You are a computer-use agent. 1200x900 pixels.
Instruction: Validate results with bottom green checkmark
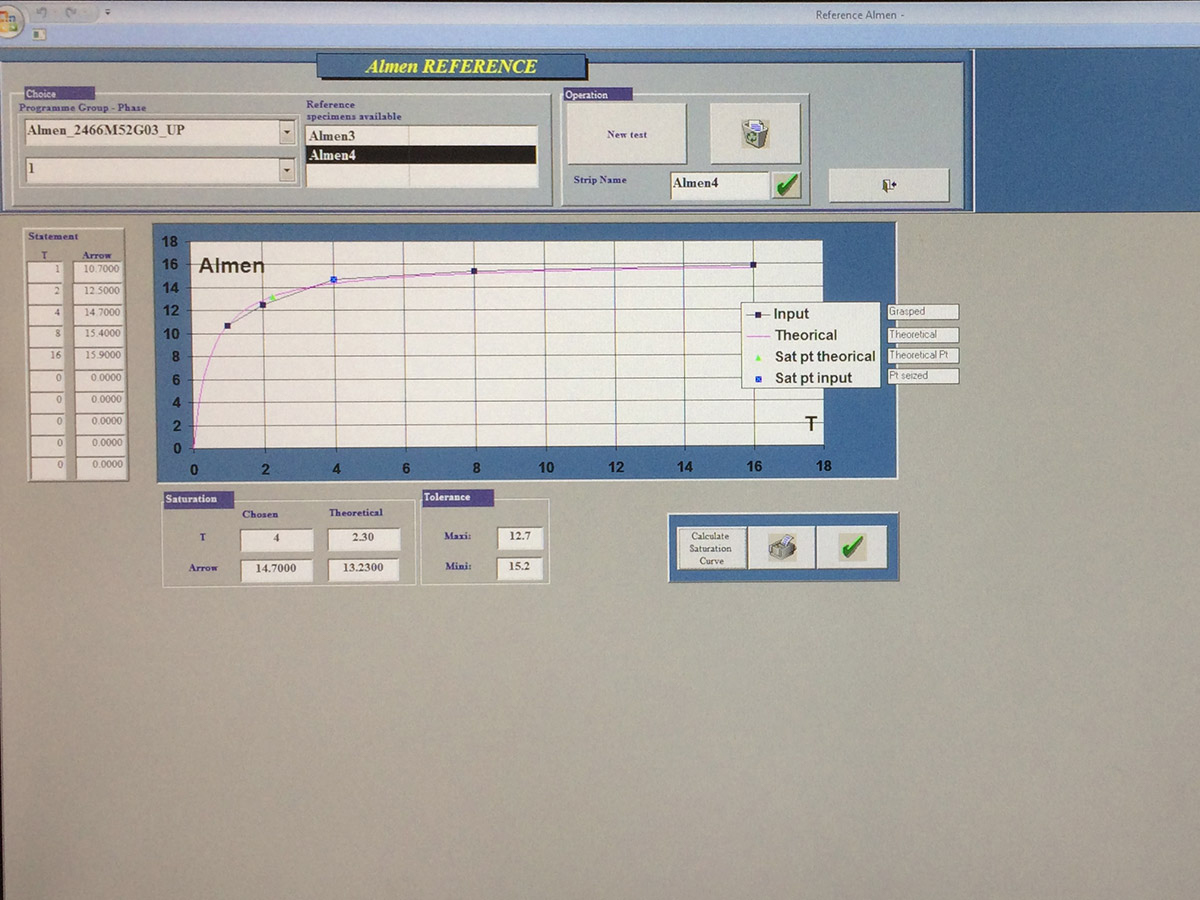tap(851, 547)
